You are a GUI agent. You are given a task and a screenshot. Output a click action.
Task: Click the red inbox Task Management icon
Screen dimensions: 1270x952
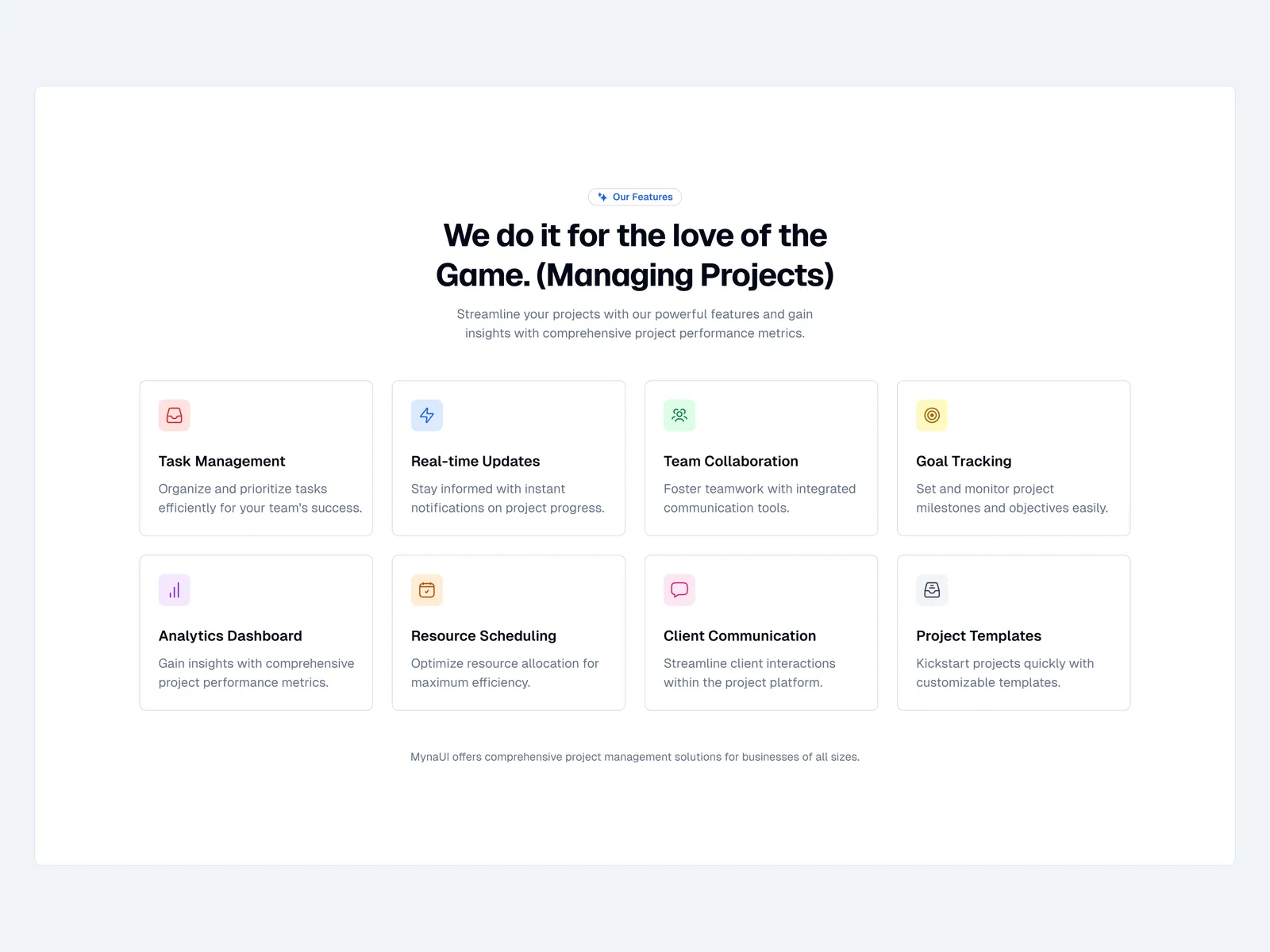[x=174, y=415]
